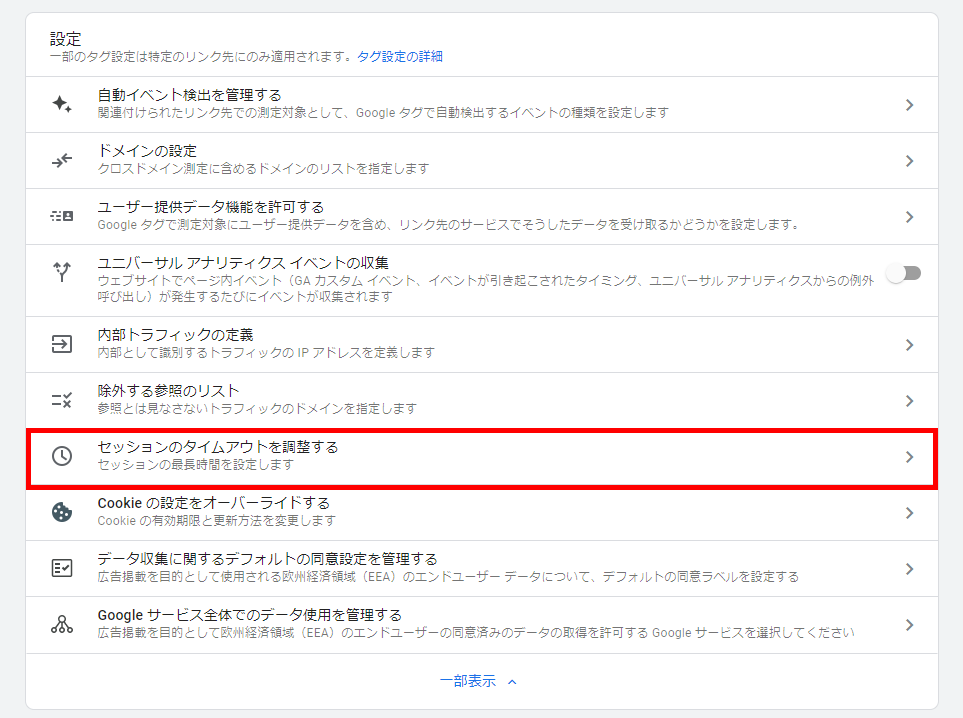Open chevron for ドメインの設定 row

pyautogui.click(x=910, y=161)
